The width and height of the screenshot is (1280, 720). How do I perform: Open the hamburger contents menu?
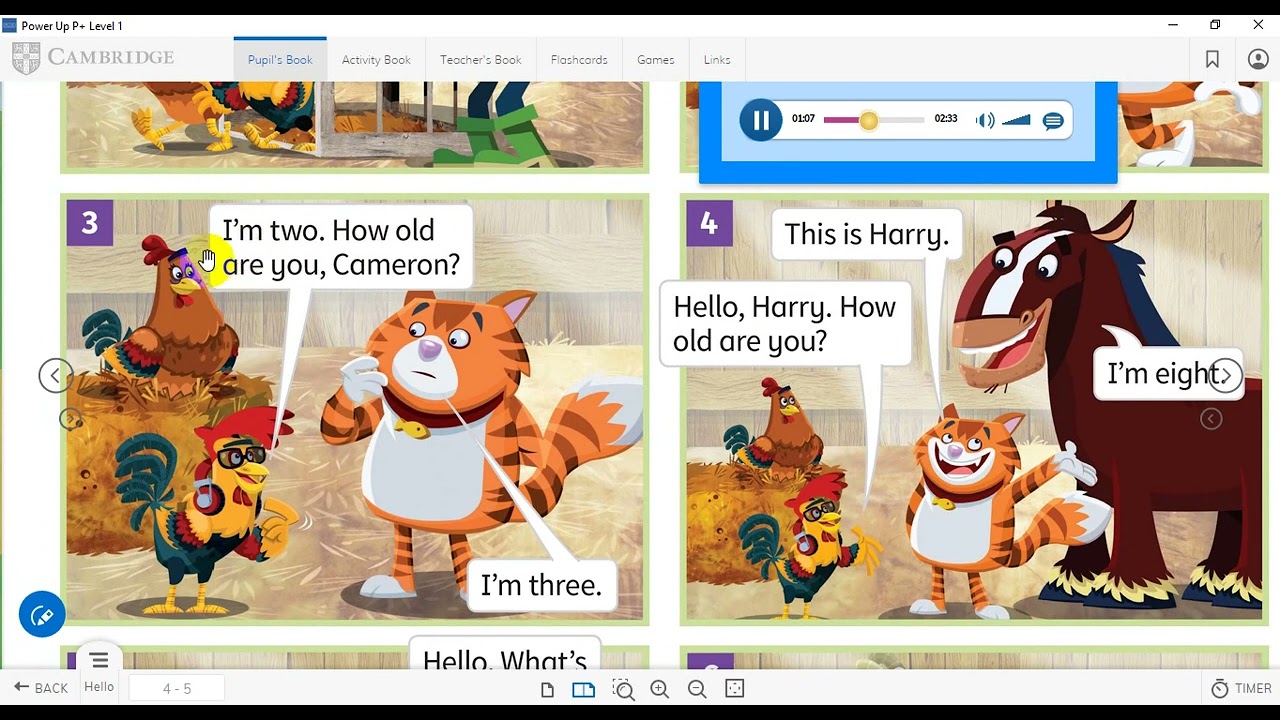click(99, 660)
